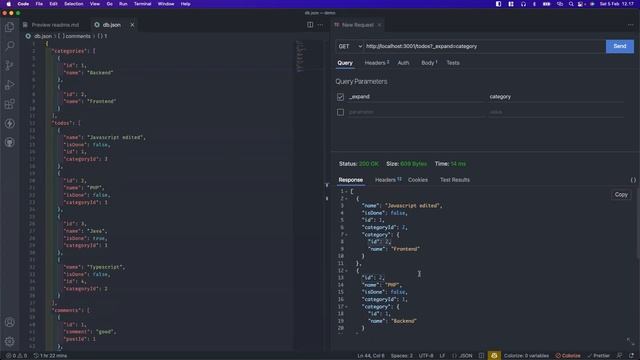This screenshot has height=360, width=640.
Task: Open the response Headers tab
Action: pos(388,180)
